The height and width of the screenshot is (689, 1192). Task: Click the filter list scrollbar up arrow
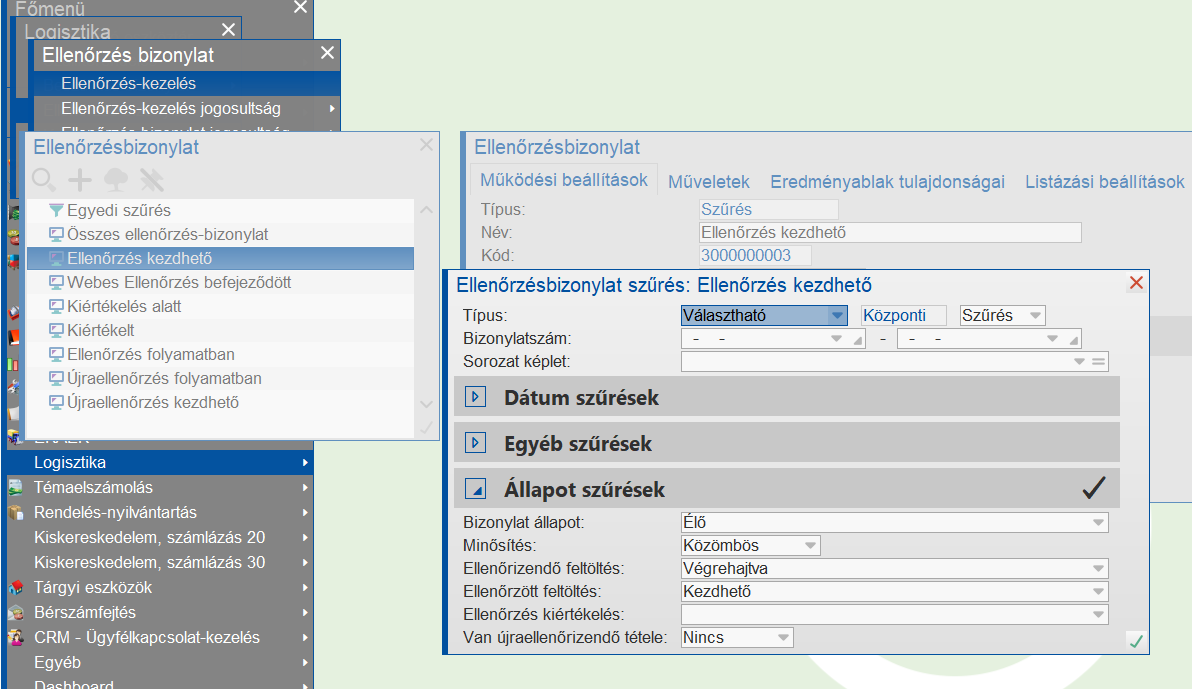[426, 210]
